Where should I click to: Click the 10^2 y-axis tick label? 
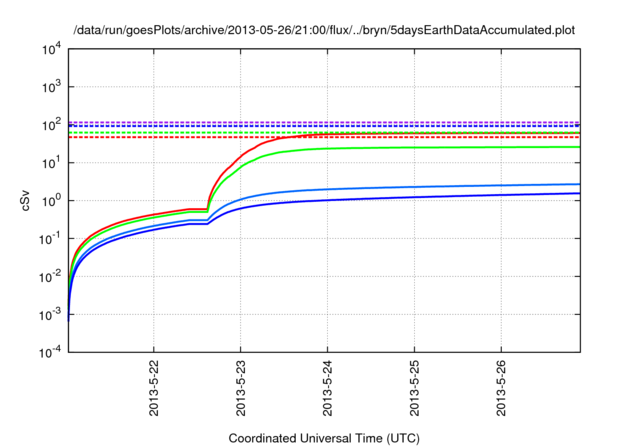(x=51, y=124)
